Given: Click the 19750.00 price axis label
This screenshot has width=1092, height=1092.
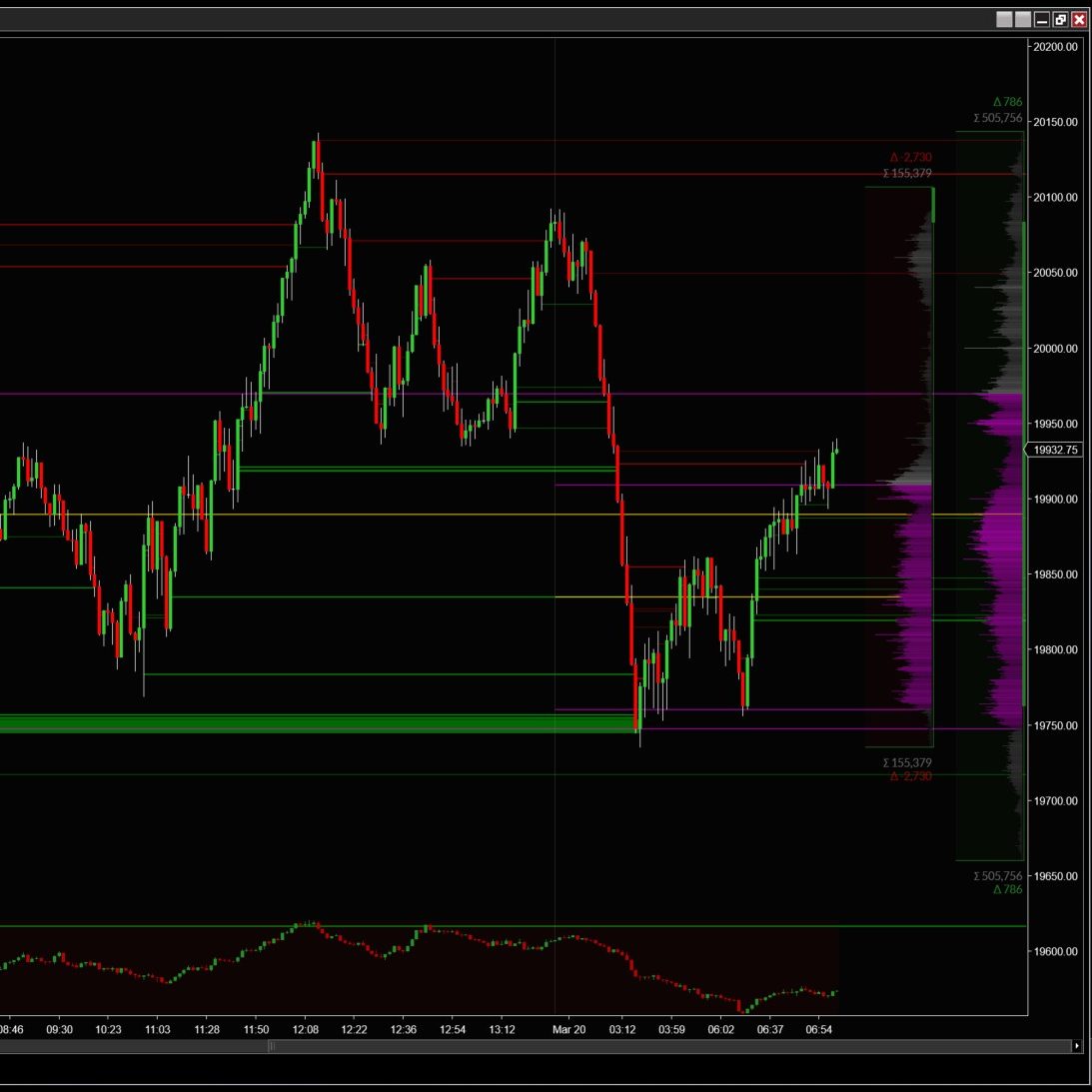Looking at the screenshot, I should 1056,725.
